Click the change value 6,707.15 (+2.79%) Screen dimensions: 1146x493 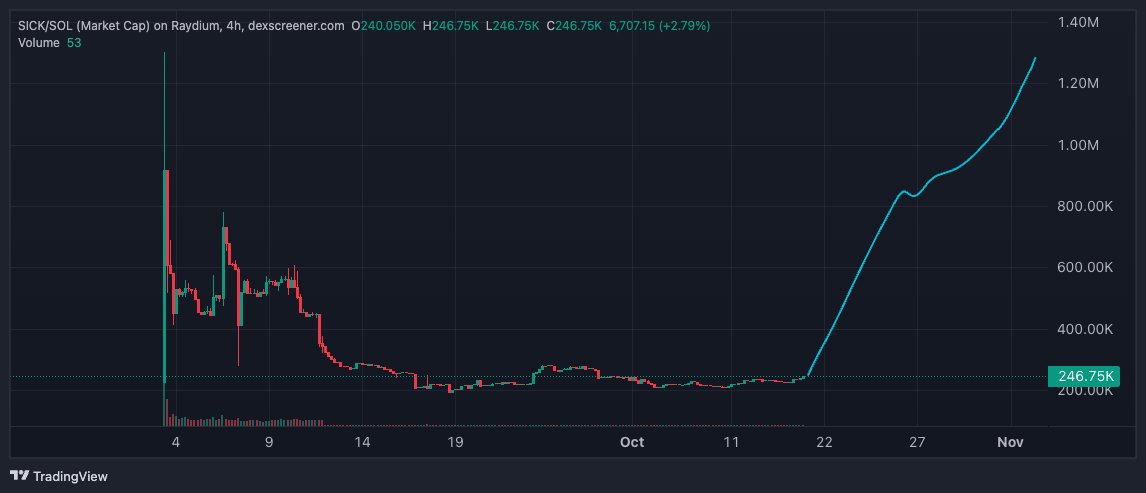pyautogui.click(x=659, y=26)
